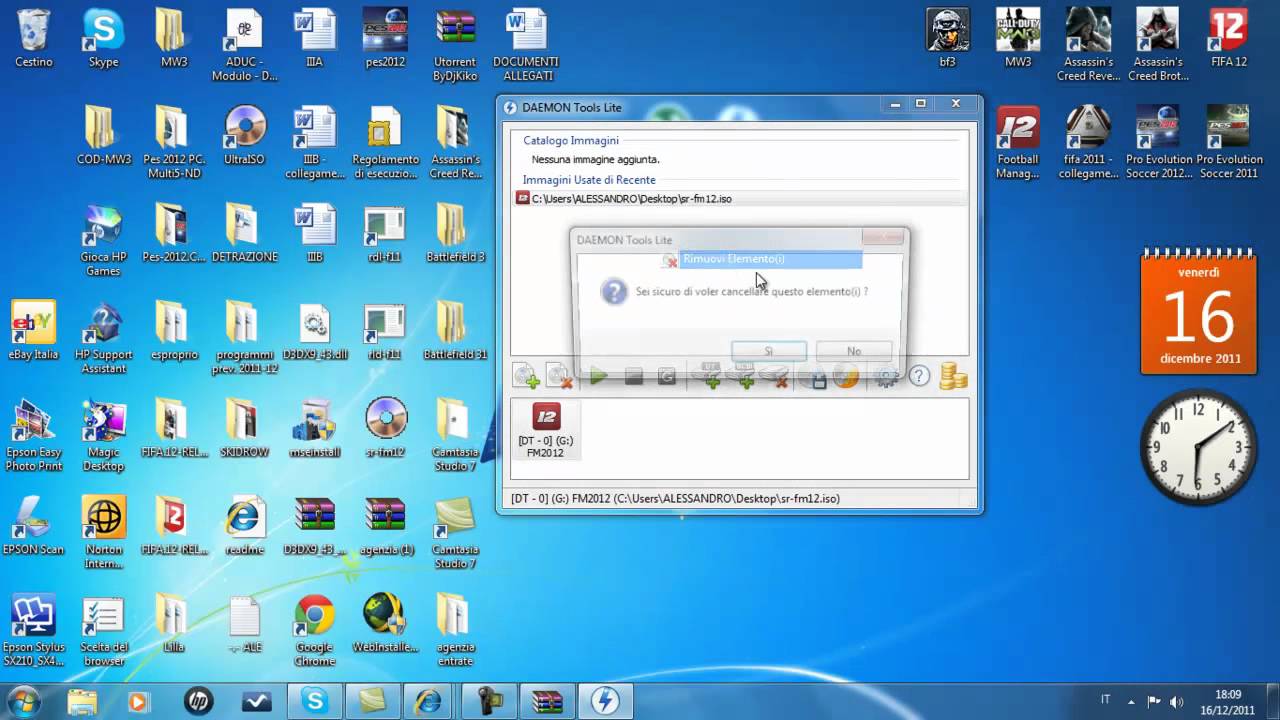Select the Magic Desktop icon
1280x720 pixels.
104,436
